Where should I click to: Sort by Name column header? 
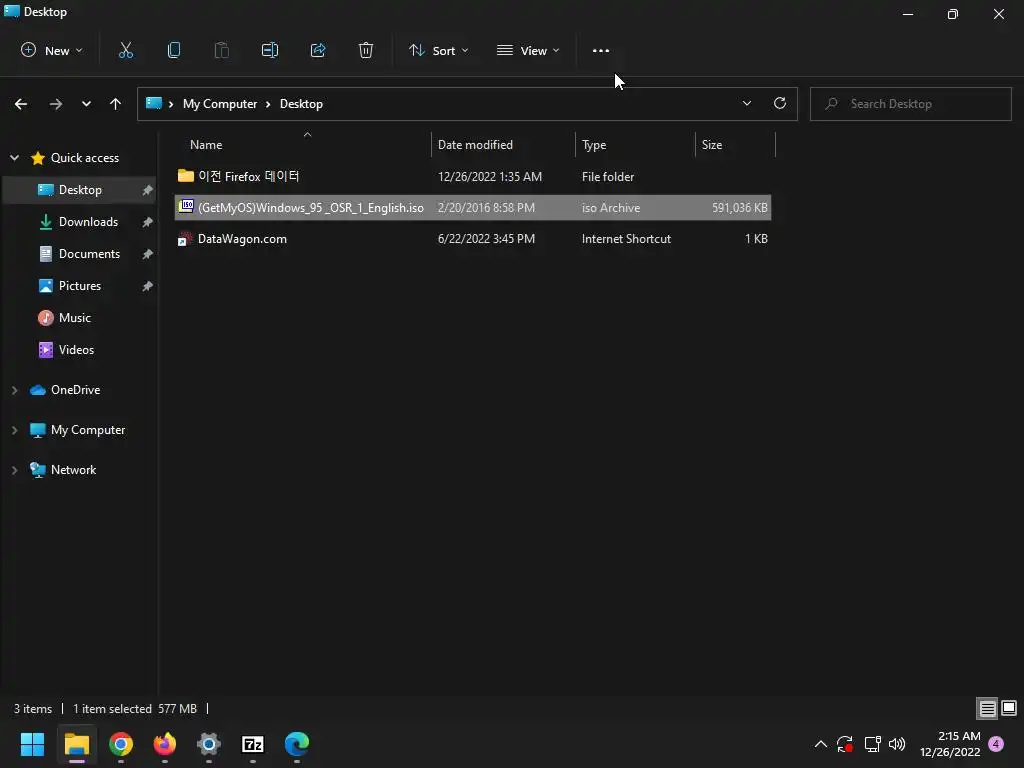206,145
